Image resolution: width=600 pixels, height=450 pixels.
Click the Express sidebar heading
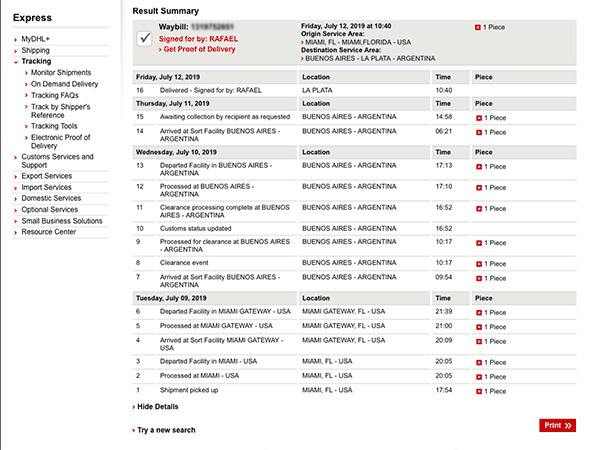click(32, 18)
